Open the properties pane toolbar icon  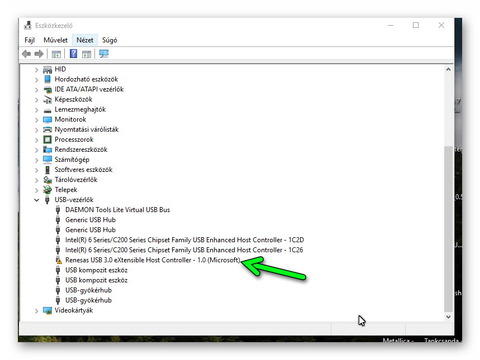[56, 54]
